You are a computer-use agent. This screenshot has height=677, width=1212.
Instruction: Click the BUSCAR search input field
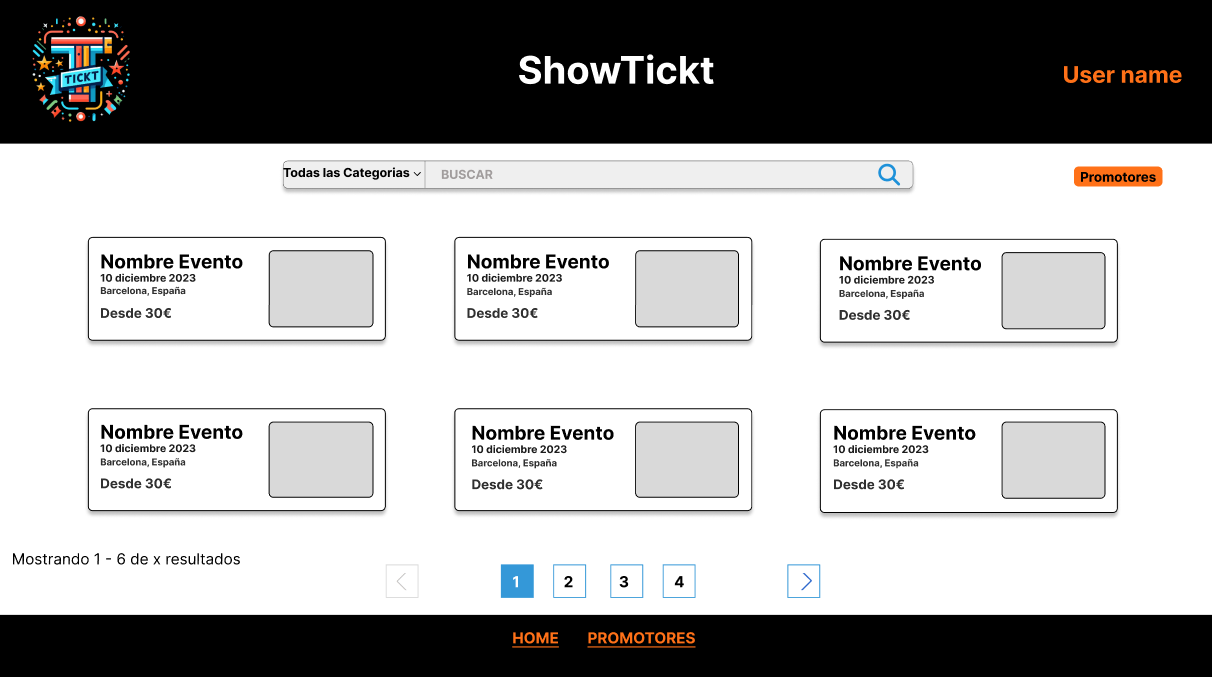point(650,175)
